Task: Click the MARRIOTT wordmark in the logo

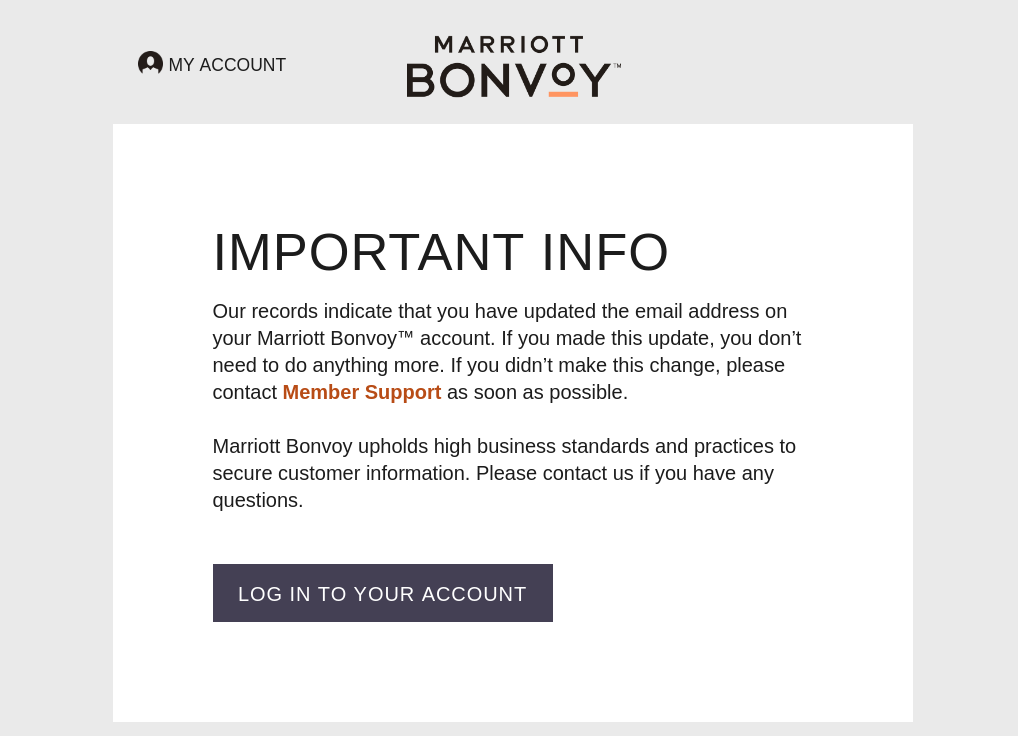Action: point(509,45)
